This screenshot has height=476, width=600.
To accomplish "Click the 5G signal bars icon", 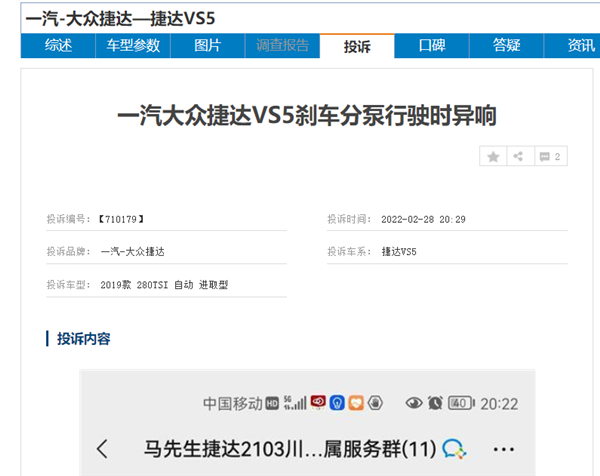I will [x=295, y=403].
